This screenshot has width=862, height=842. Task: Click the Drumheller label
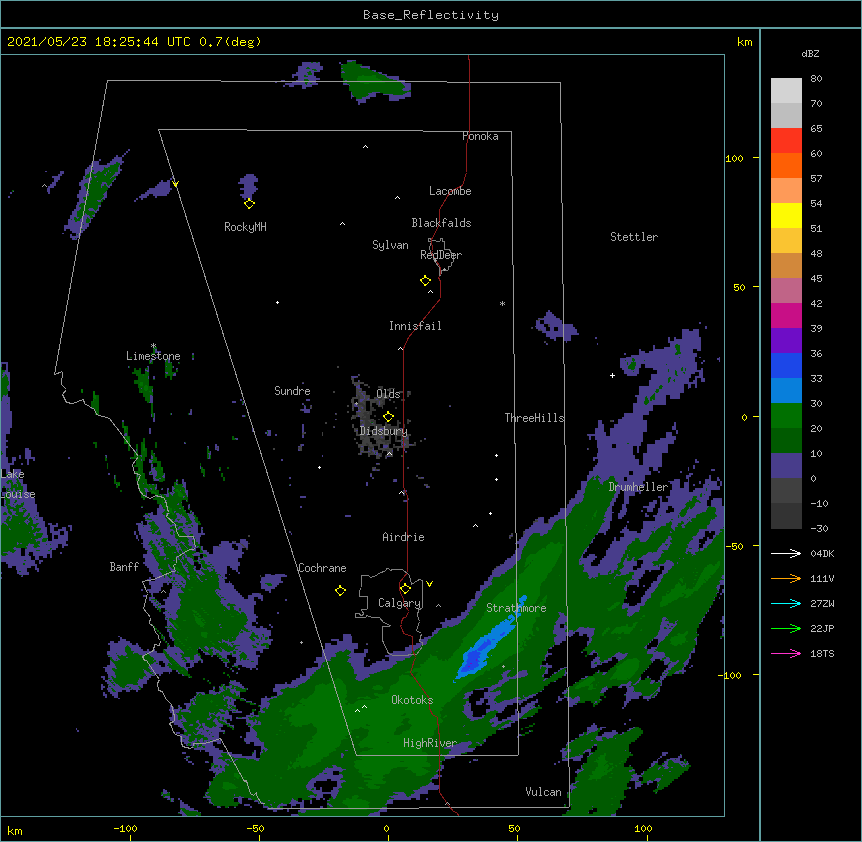point(638,487)
